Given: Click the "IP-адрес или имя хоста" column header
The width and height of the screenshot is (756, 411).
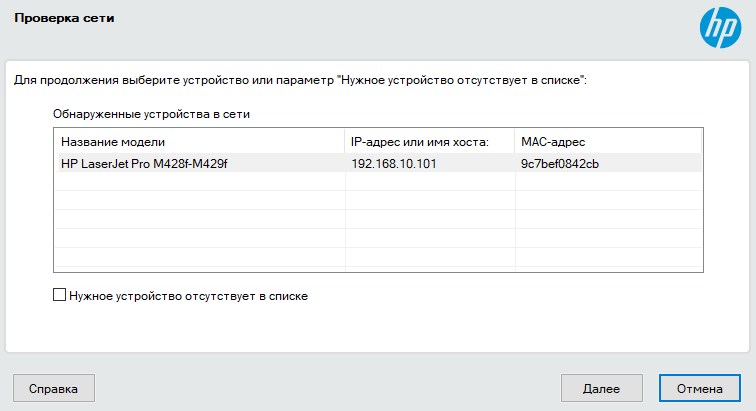Looking at the screenshot, I should (419, 141).
